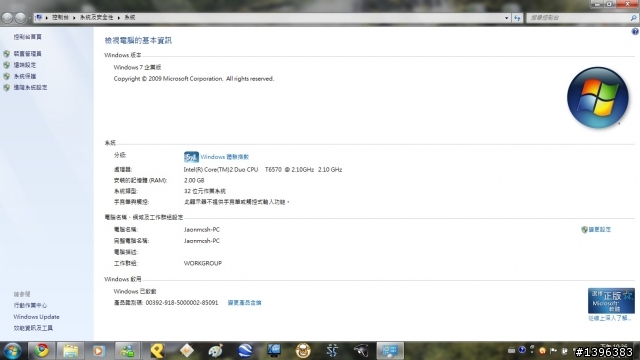640x360 pixels.
Task: Select processor text Intel Core 2 Duo T6570
Action: (x=263, y=169)
